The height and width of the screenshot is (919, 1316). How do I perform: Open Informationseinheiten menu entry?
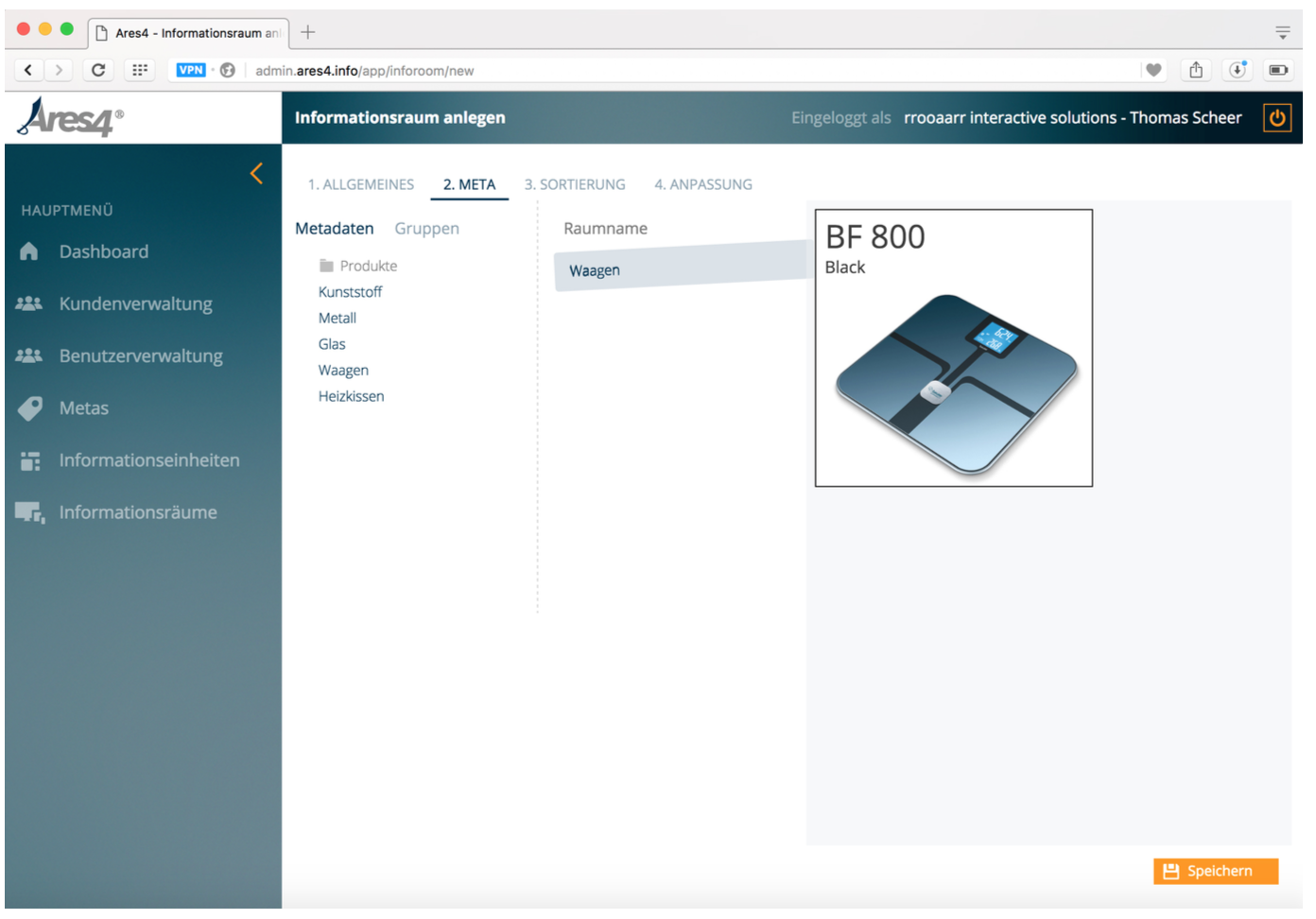pos(149,460)
